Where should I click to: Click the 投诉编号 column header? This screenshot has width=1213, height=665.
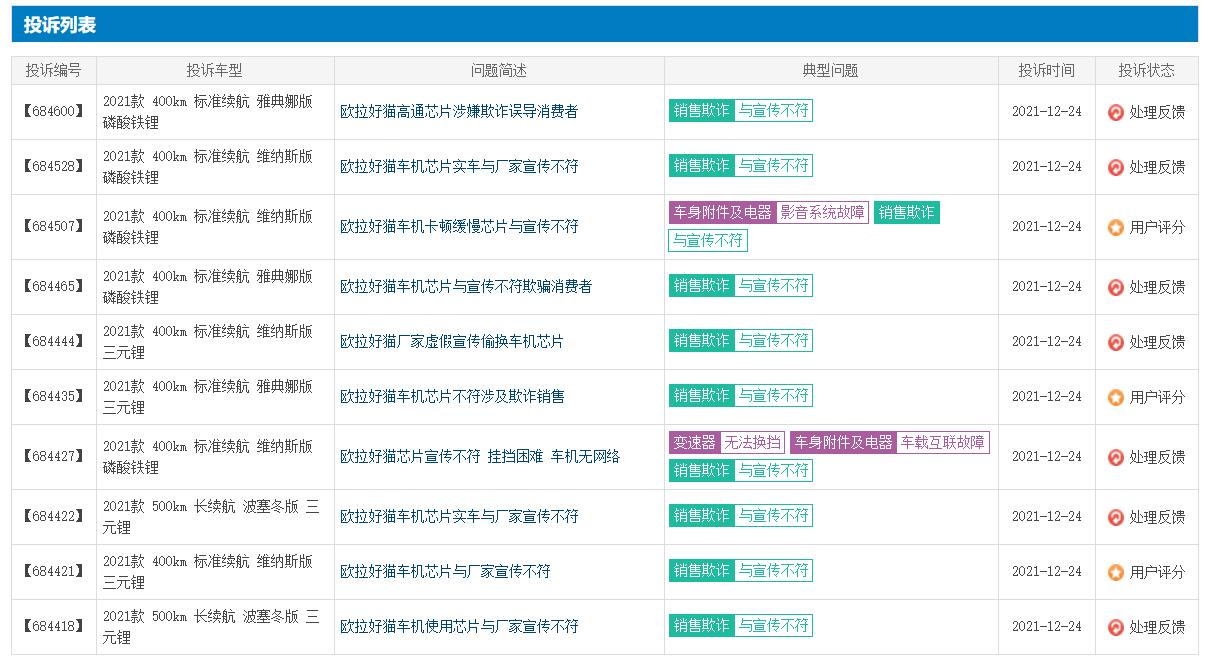(54, 71)
